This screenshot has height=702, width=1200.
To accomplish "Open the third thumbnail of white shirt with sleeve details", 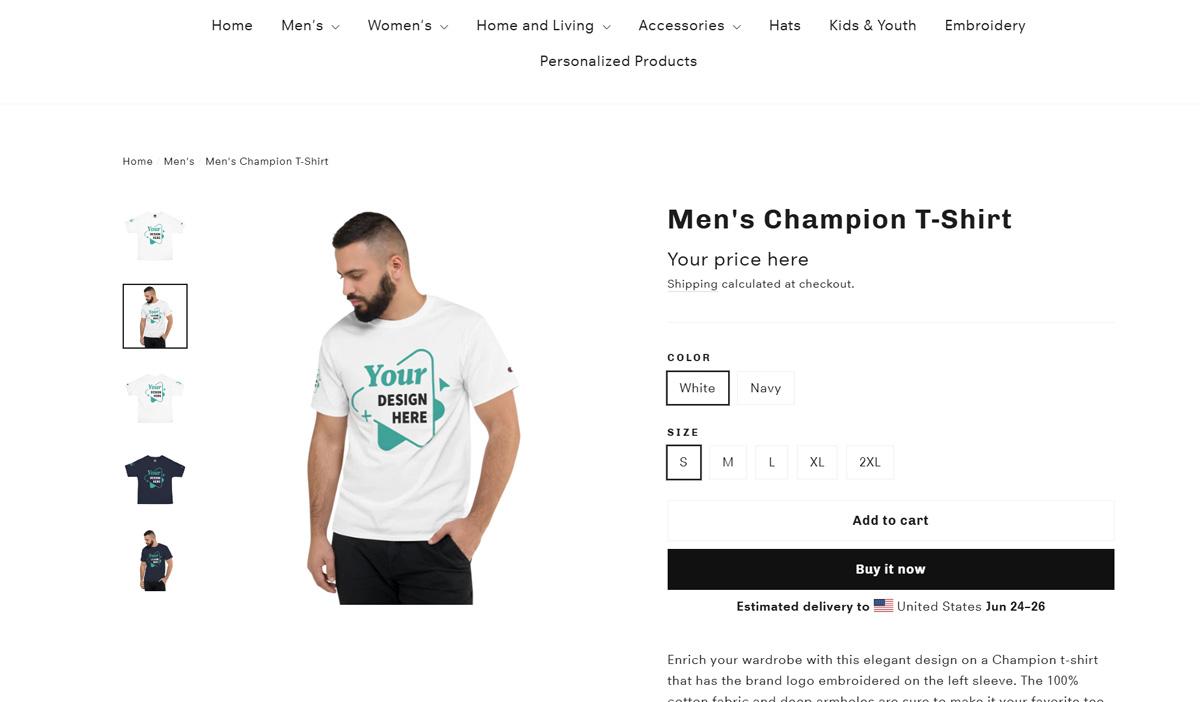I will [x=155, y=397].
